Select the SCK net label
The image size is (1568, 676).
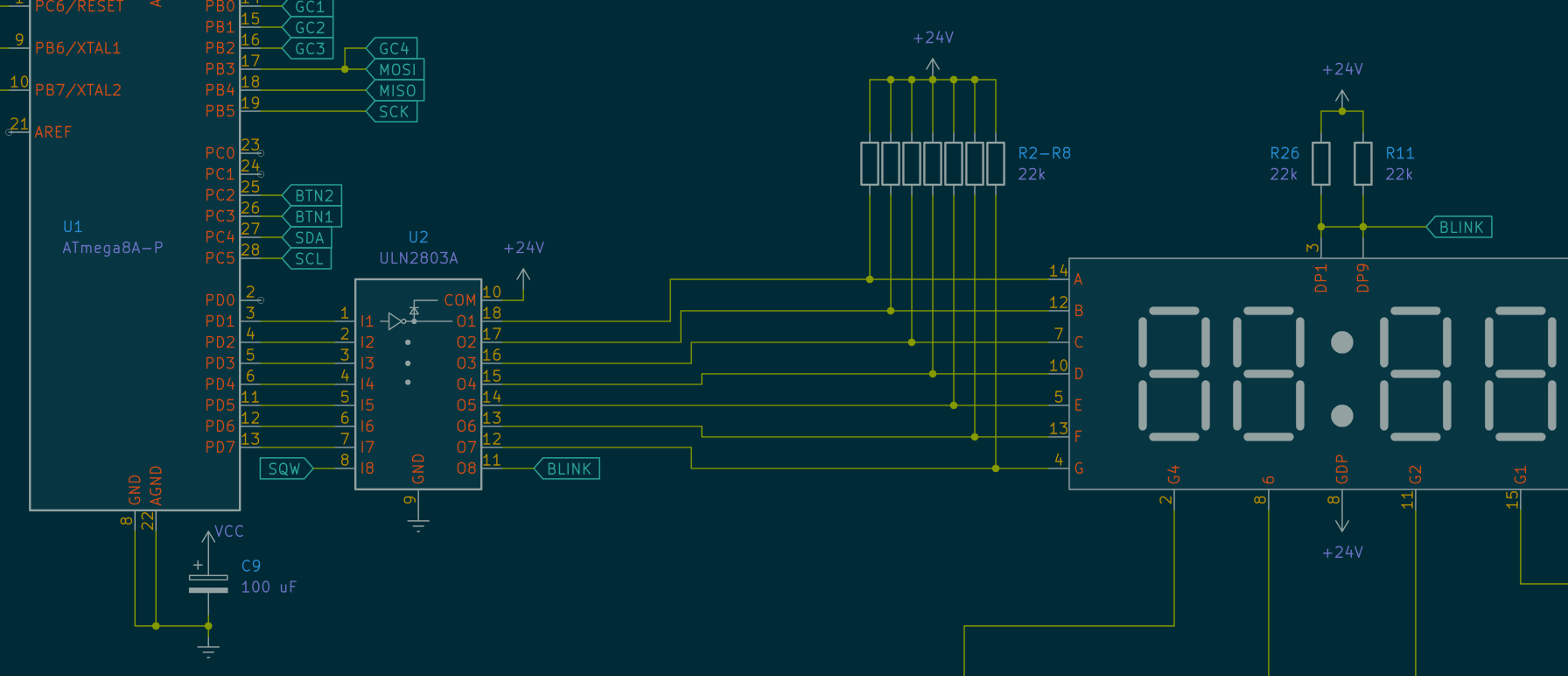(391, 111)
